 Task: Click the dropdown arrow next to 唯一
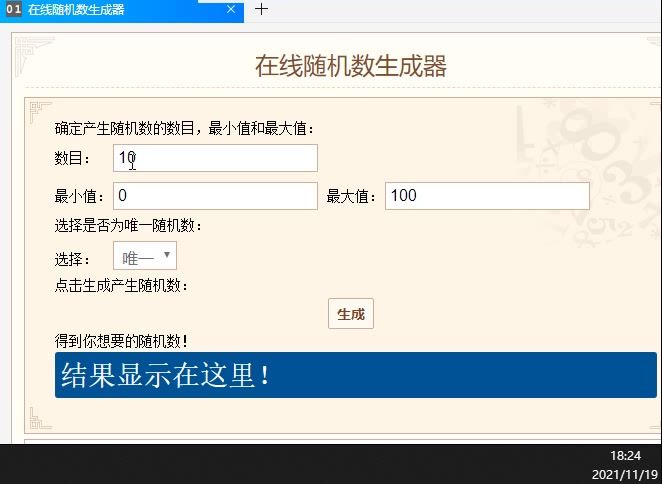tap(167, 255)
